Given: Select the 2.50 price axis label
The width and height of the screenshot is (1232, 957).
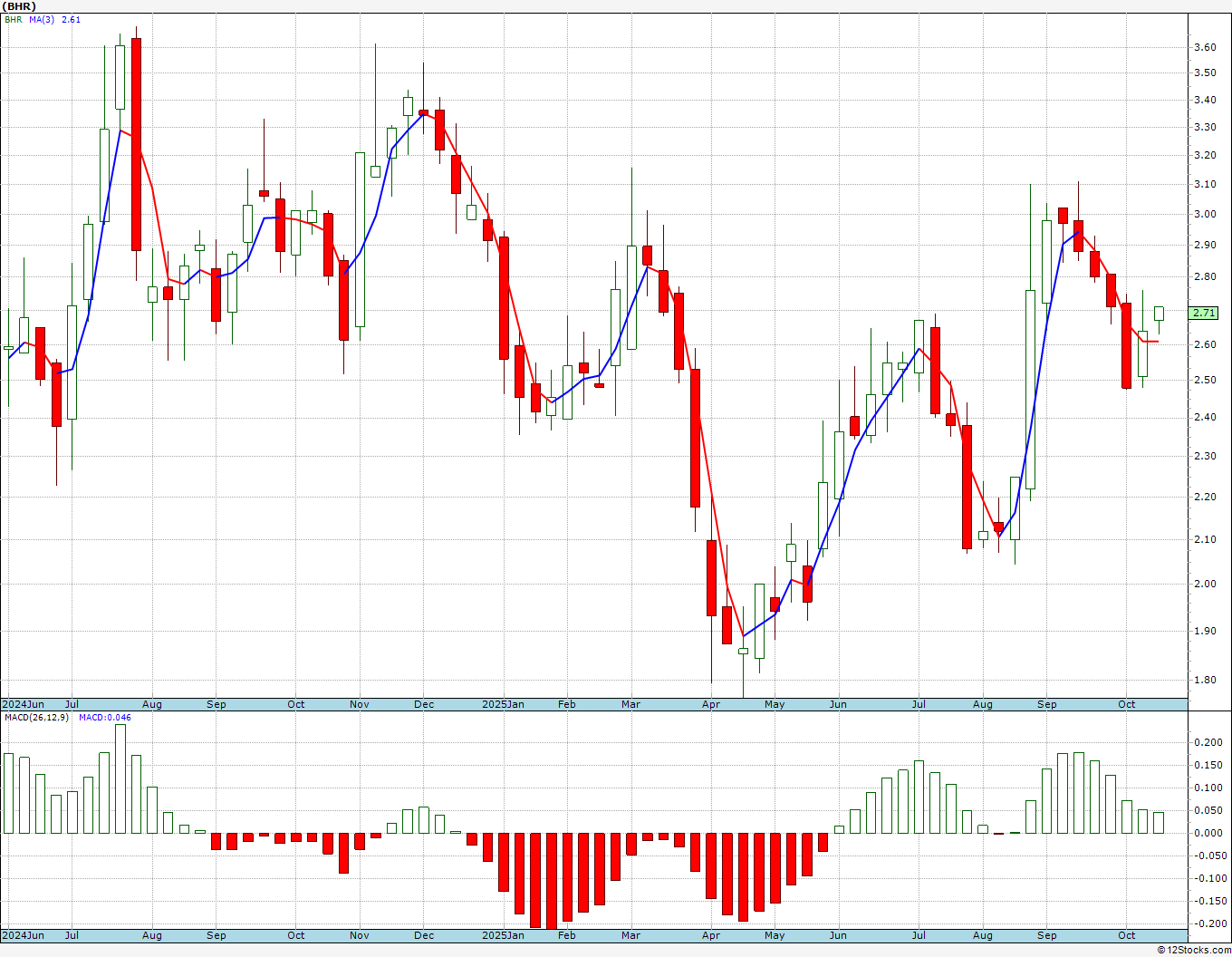Looking at the screenshot, I should 1205,380.
